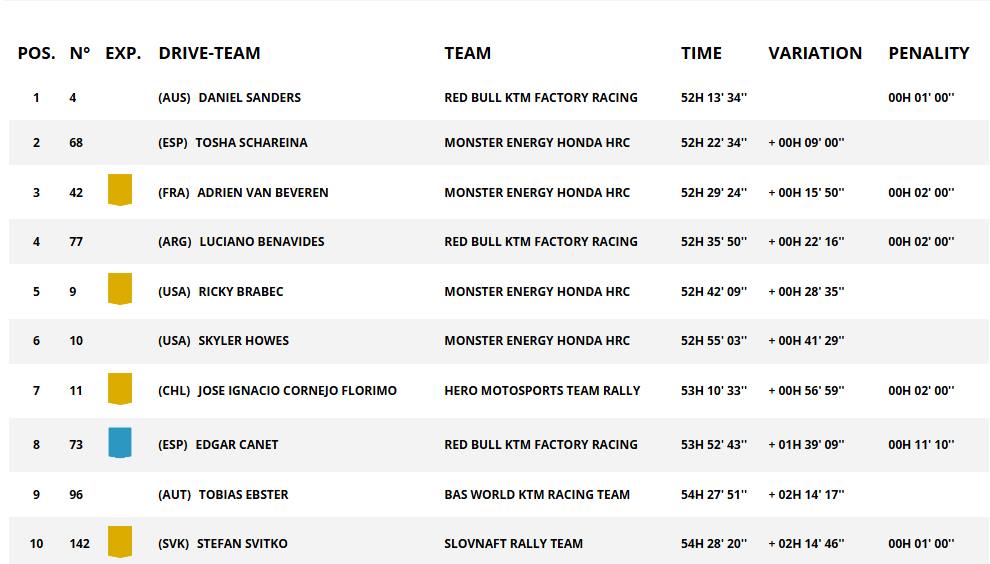Click Stefan Svitko's yellow experience badge
Viewport: 990px width, 564px height.
[120, 542]
